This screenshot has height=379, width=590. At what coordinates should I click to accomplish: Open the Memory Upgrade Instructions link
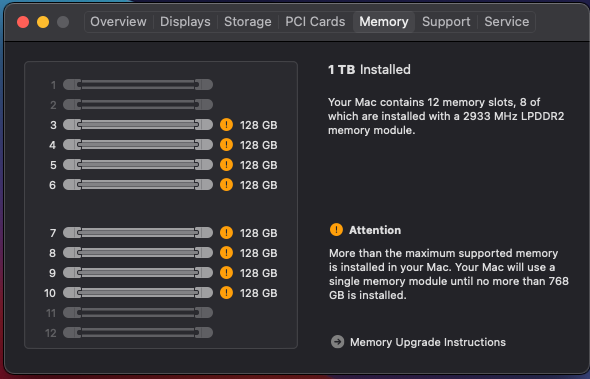pos(427,342)
